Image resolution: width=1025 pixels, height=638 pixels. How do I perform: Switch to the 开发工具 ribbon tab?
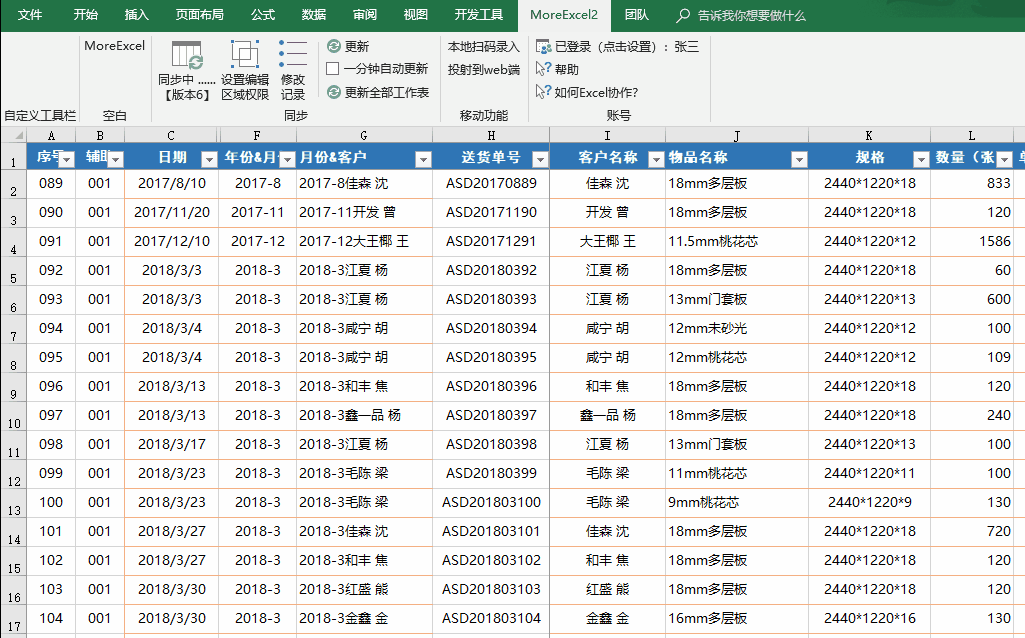pyautogui.click(x=479, y=15)
